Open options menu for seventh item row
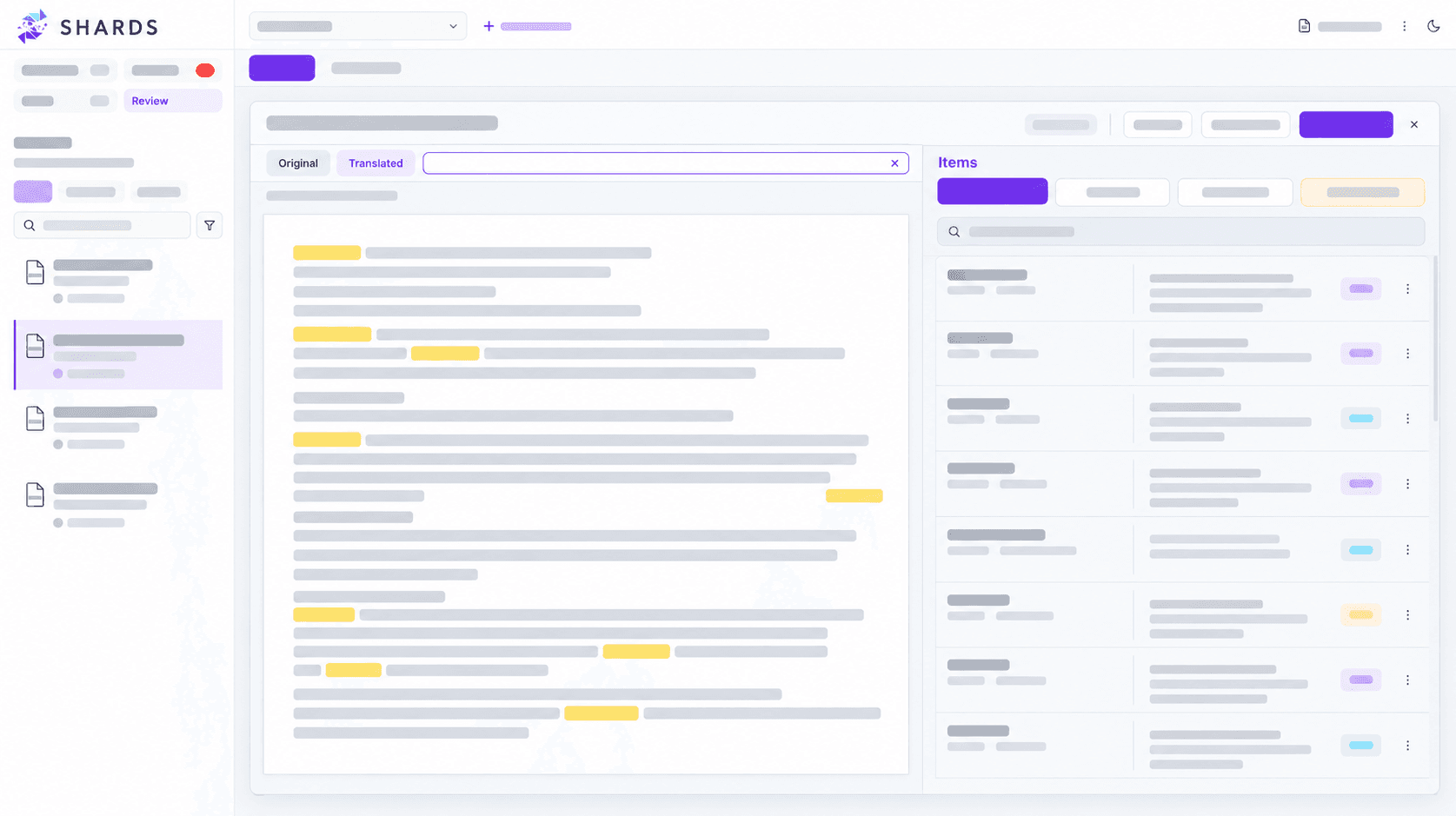Viewport: 1456px width, 816px height. tap(1407, 680)
